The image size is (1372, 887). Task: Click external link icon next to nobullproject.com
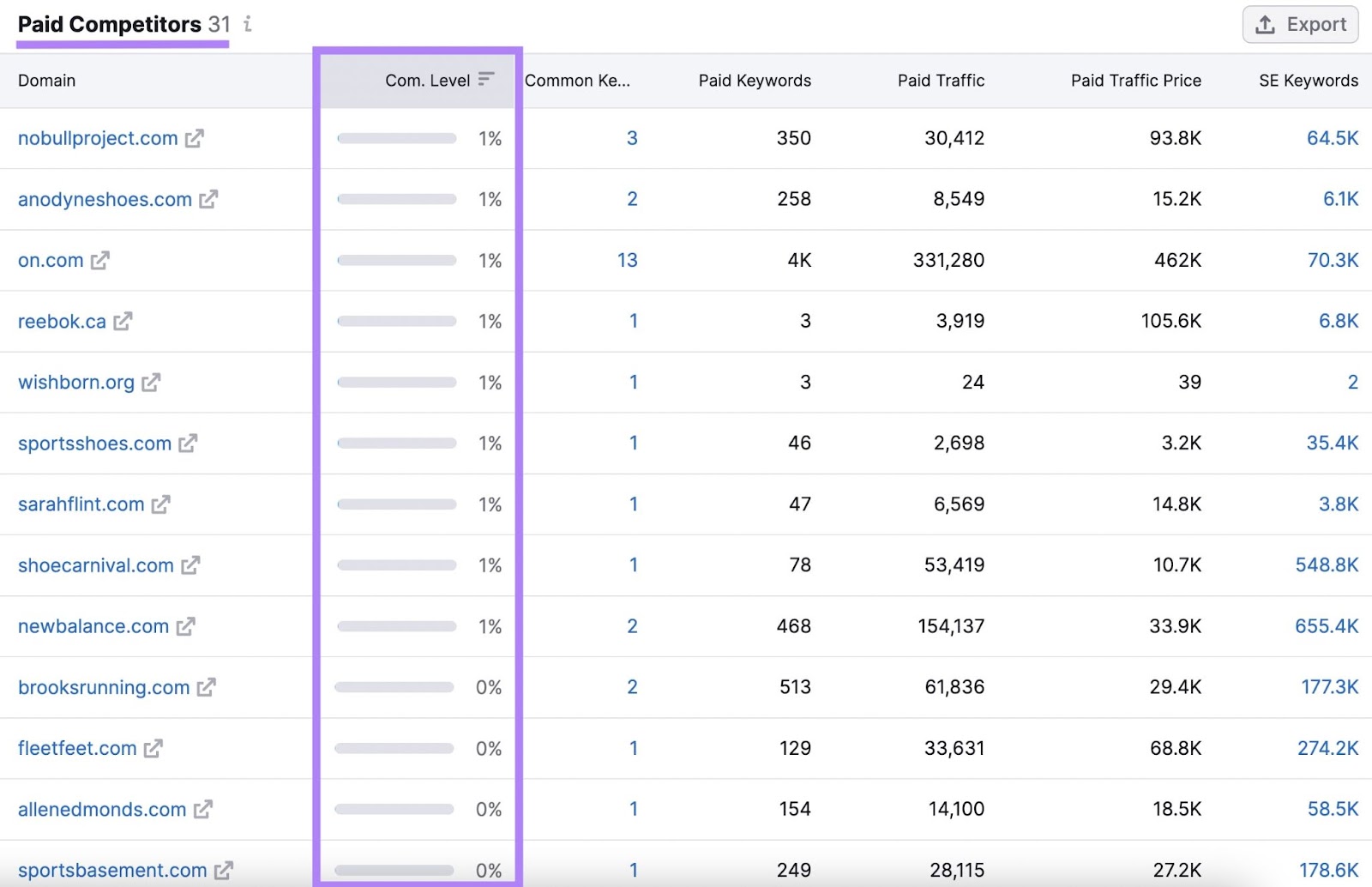tap(194, 138)
